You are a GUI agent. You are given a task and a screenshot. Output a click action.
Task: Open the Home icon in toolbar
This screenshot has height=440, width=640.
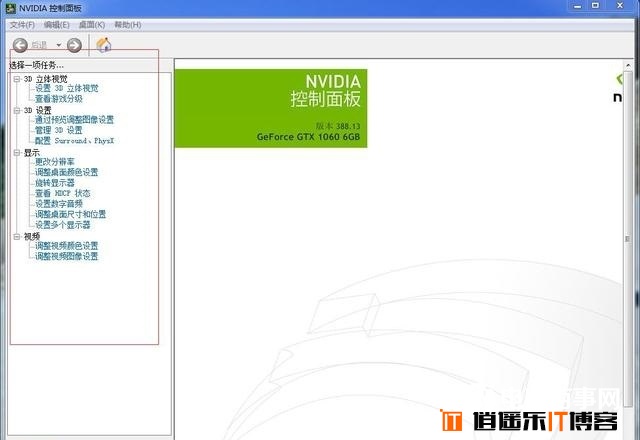pos(104,44)
